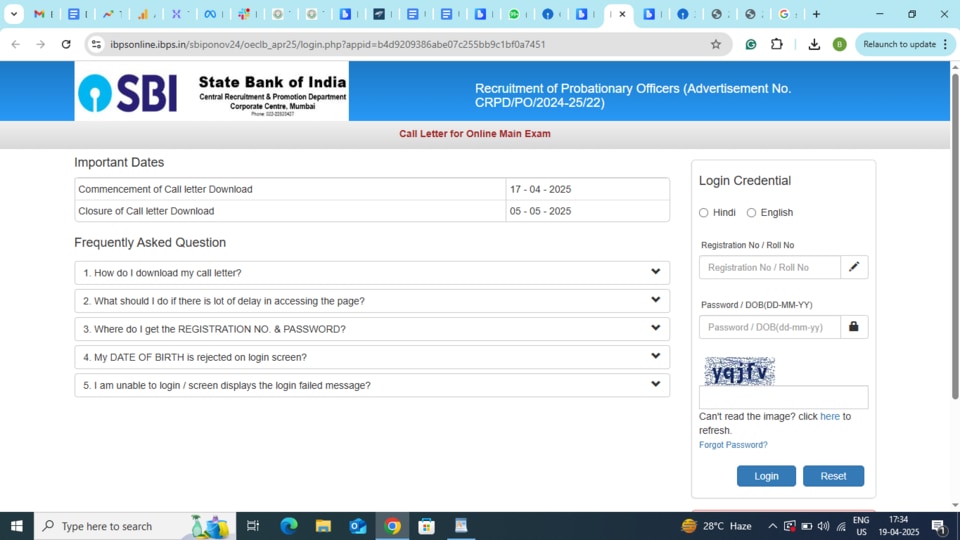Go forward using the browser forward arrow
Screen dimensions: 960x540
[40, 44]
